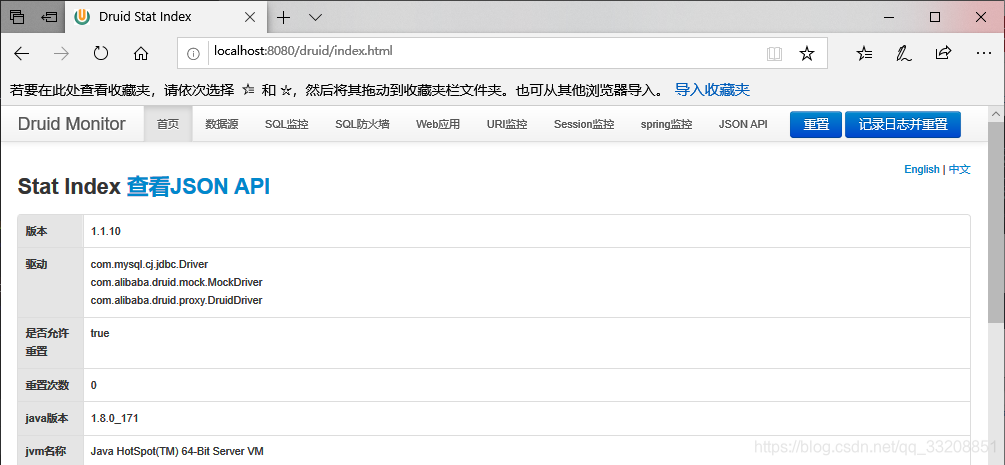Select the true value of 是否允许重置
This screenshot has height=465, width=1005.
[x=100, y=334]
